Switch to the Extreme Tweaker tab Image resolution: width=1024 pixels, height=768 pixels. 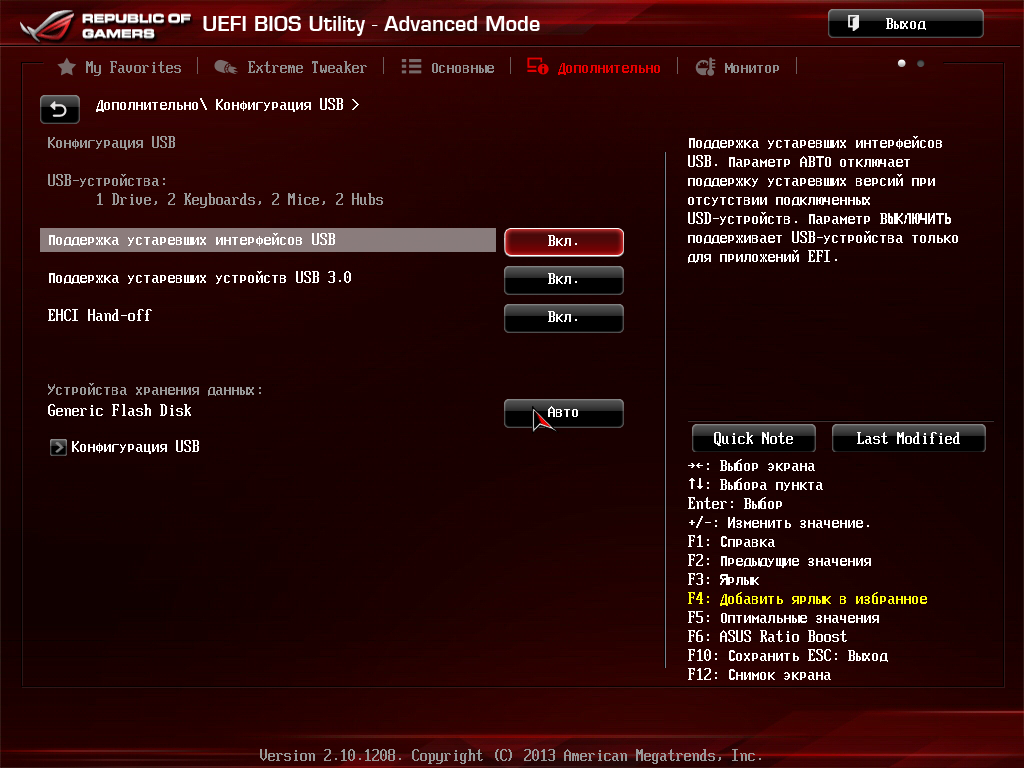(306, 67)
